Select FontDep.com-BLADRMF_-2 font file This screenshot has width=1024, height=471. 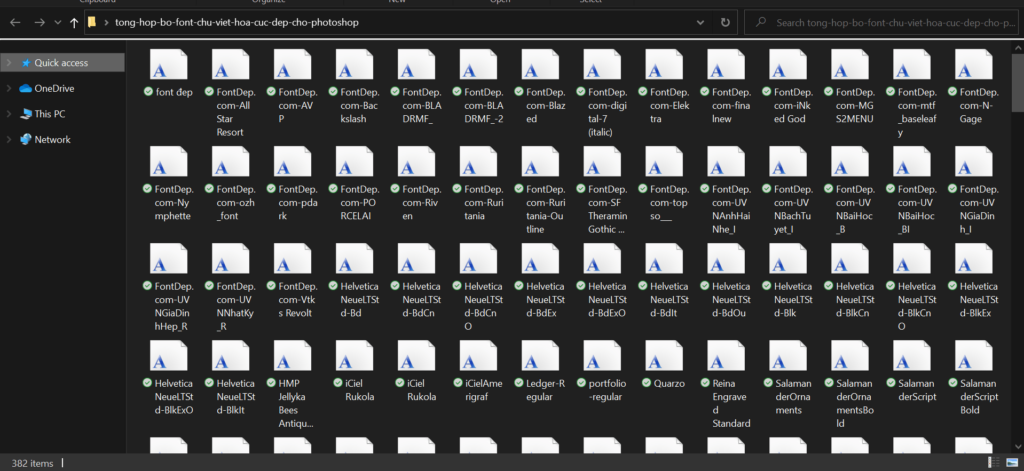[x=478, y=86]
